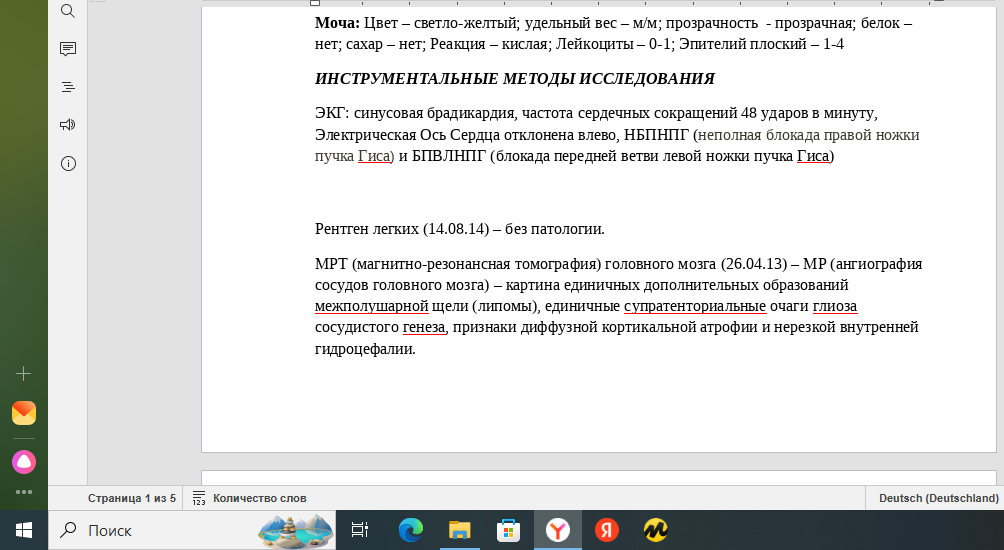This screenshot has width=1004, height=550.
Task: Click misspelled word генеза
Action: pos(424,328)
